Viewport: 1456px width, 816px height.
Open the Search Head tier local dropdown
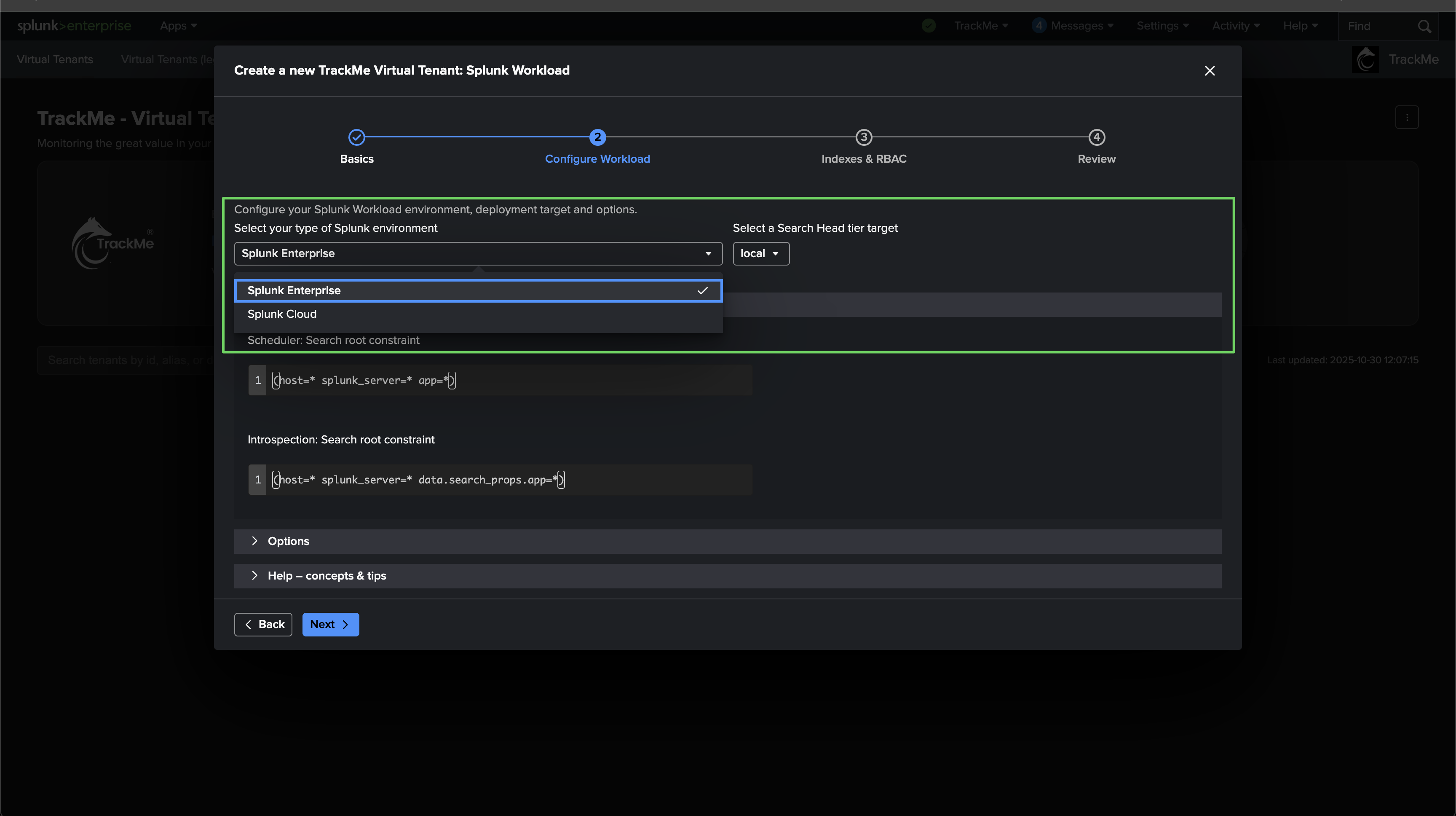(x=760, y=253)
